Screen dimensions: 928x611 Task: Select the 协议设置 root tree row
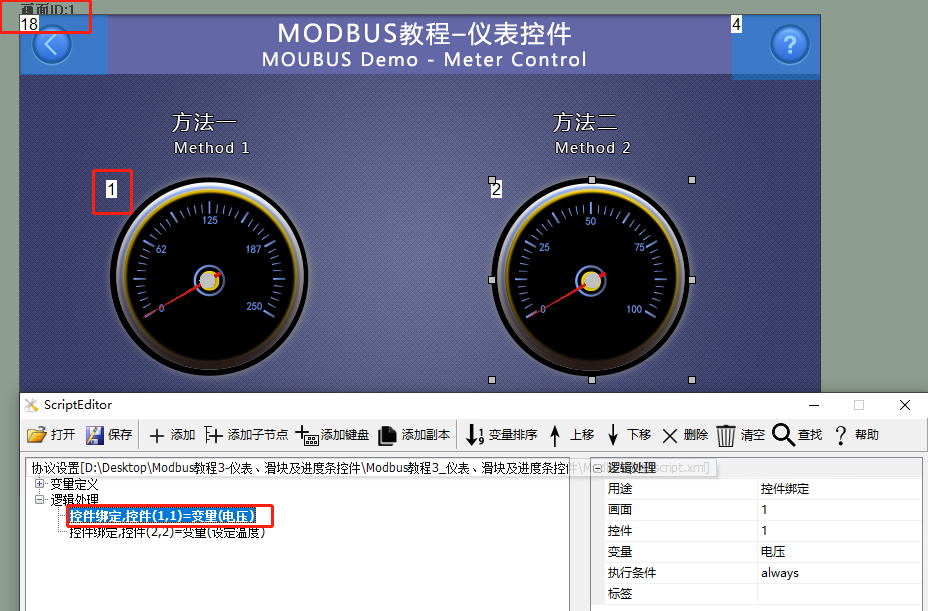(299, 468)
